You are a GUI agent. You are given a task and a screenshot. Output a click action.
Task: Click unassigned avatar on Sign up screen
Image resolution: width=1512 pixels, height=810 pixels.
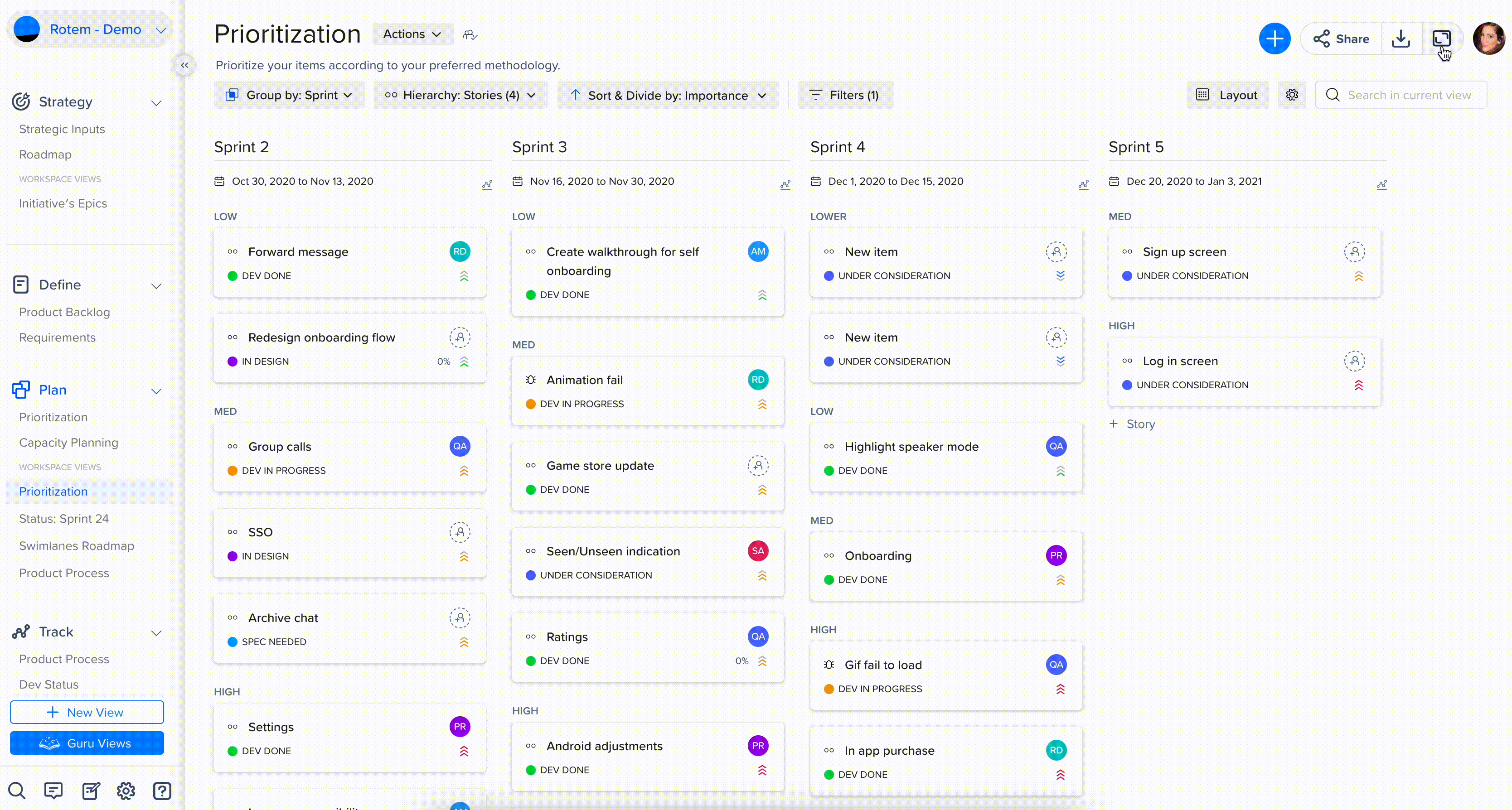pos(1354,251)
